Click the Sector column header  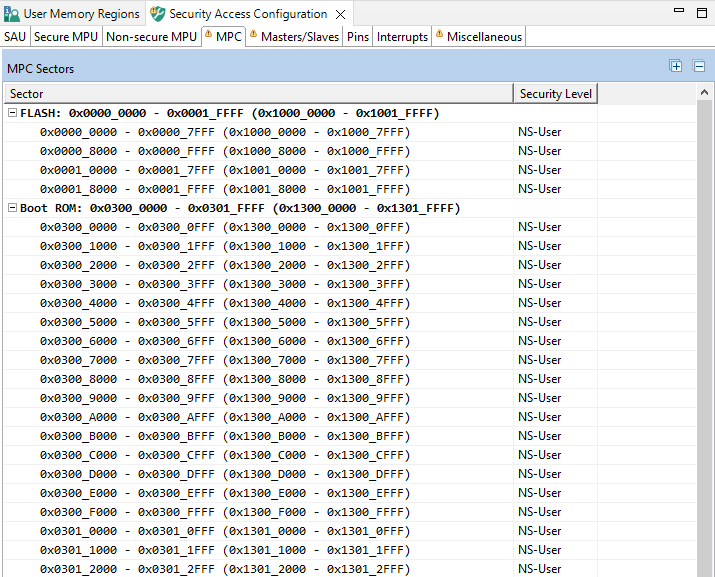pyautogui.click(x=27, y=93)
